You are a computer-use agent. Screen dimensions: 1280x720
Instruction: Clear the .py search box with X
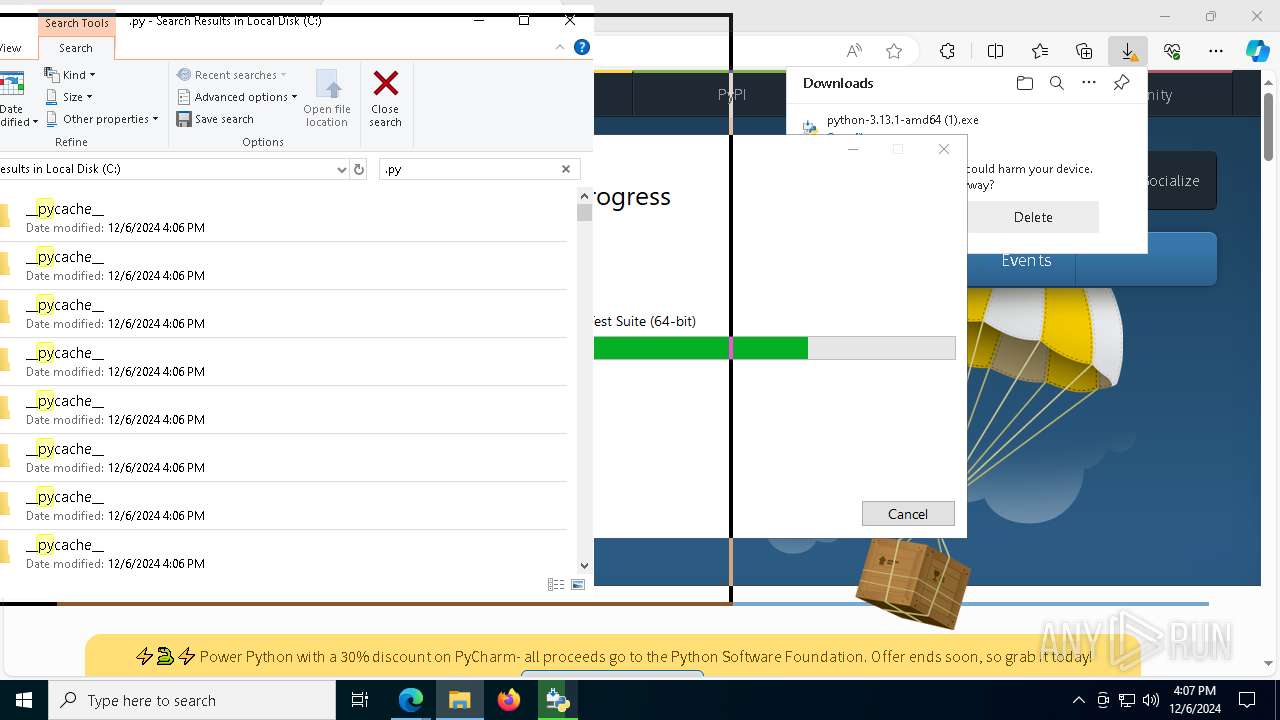(x=566, y=169)
